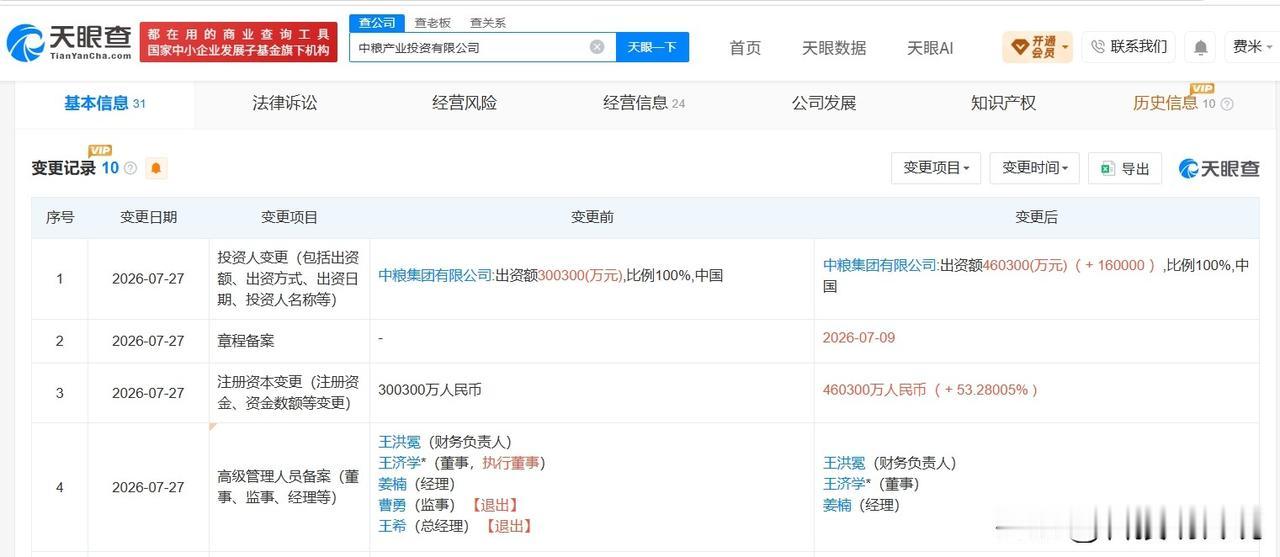Open 王希 (总经理) link

[x=391, y=526]
